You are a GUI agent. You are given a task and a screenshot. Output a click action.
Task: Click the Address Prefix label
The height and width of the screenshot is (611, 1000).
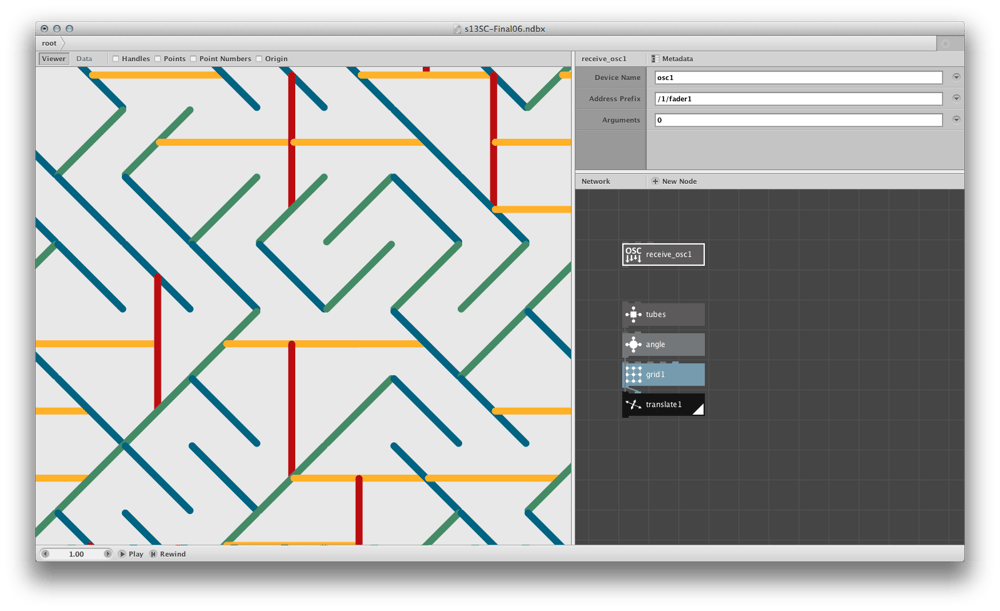[x=615, y=99]
